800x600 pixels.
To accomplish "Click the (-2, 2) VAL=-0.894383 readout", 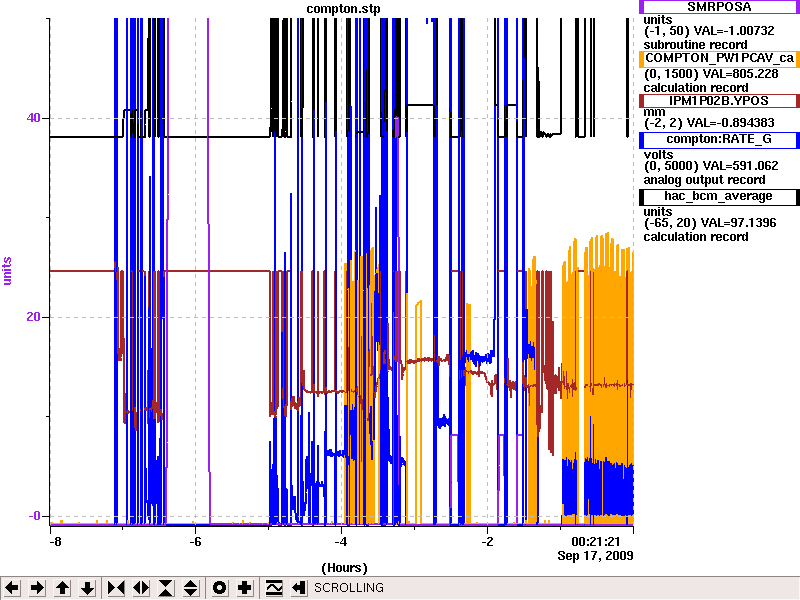I will [709, 123].
